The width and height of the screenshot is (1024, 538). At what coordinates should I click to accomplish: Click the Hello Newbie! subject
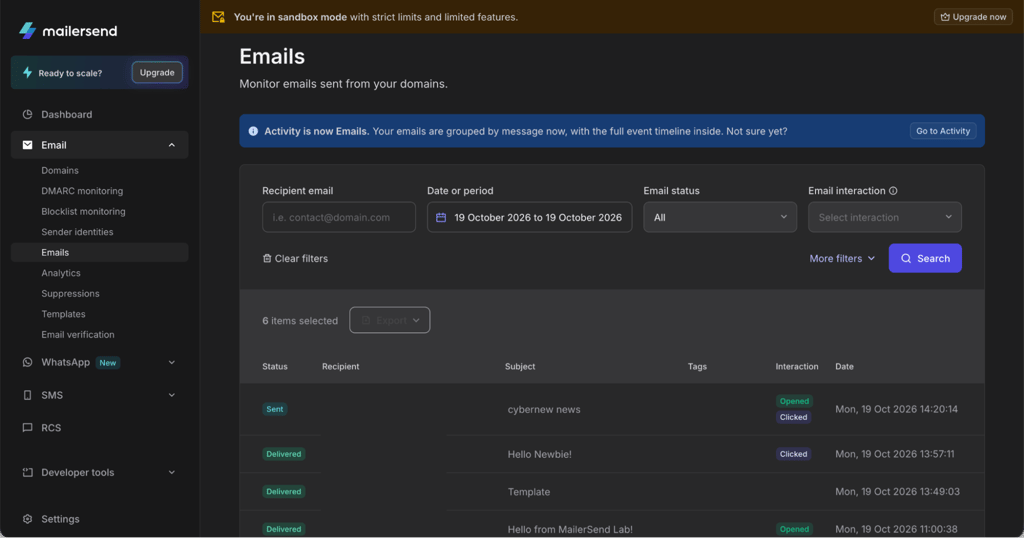(539, 454)
